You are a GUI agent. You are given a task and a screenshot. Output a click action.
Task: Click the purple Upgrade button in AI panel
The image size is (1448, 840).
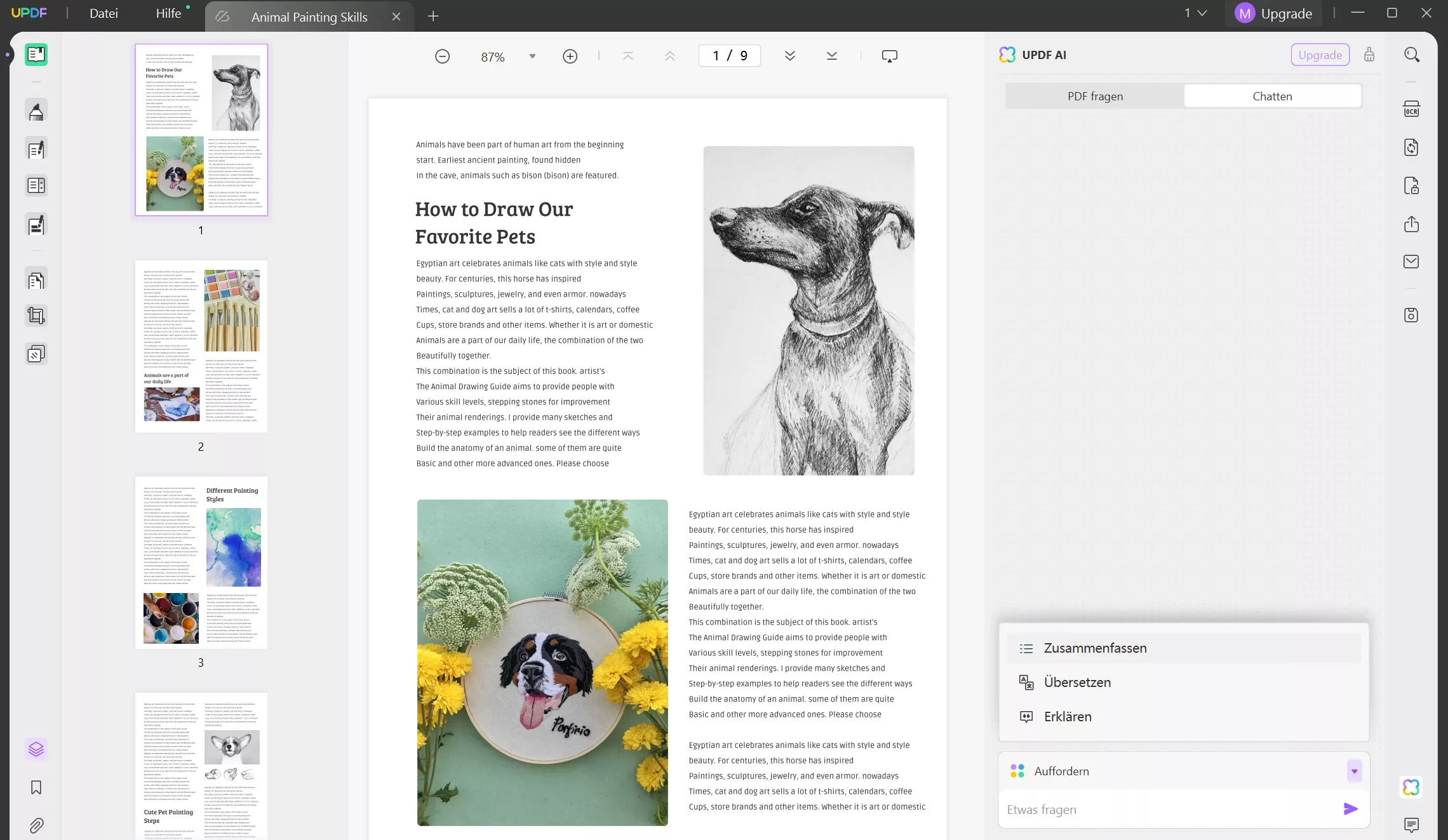[1320, 55]
